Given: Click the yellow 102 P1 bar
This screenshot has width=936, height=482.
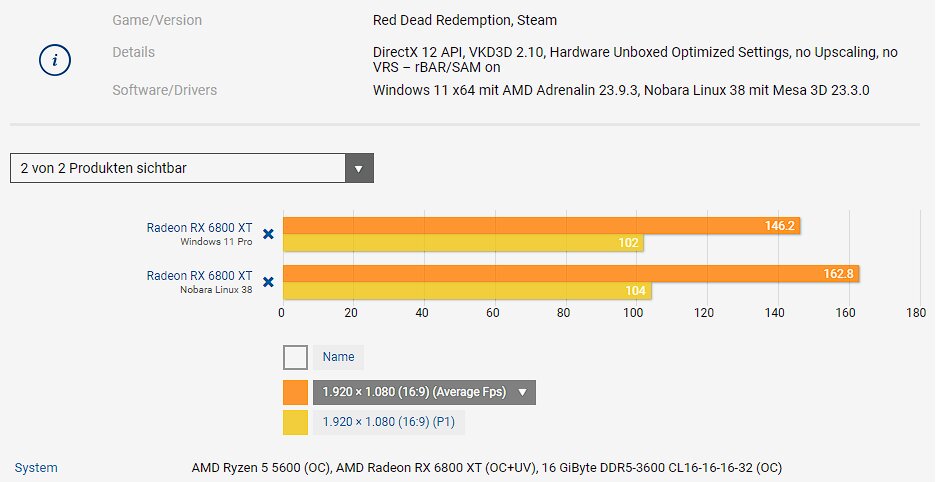Looking at the screenshot, I should [463, 243].
